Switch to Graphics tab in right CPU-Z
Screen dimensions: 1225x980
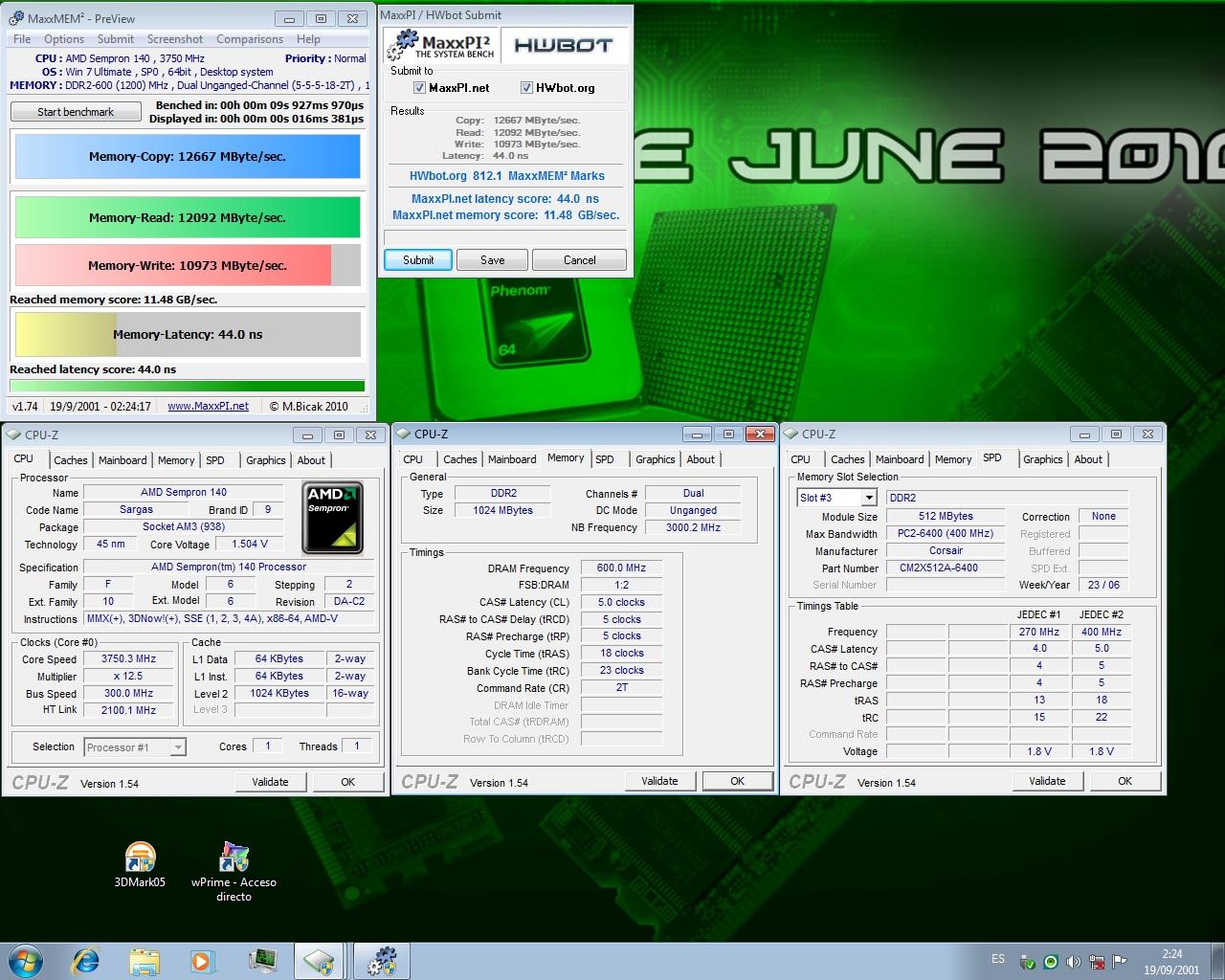pos(1042,459)
